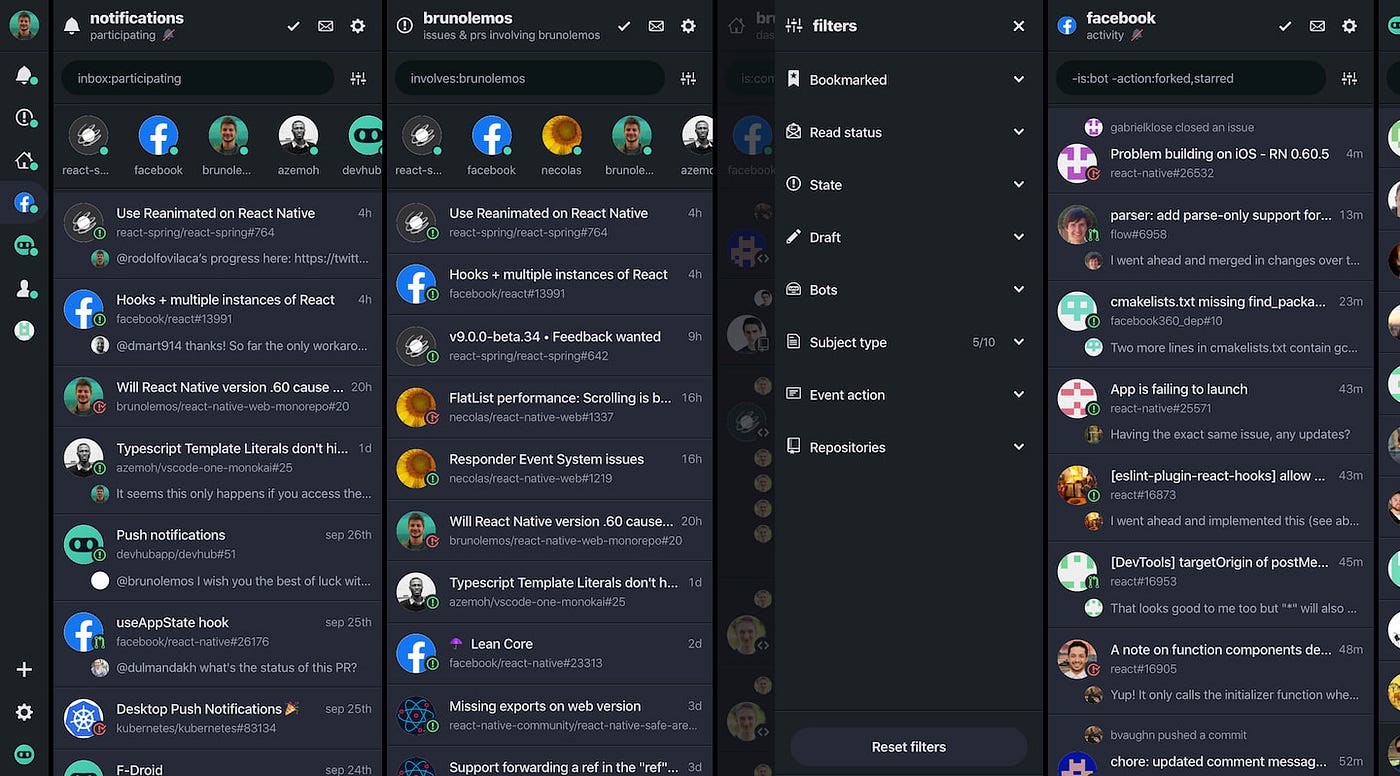Image resolution: width=1400 pixels, height=776 pixels.
Task: Expand the Bots filter
Action: pyautogui.click(x=908, y=289)
